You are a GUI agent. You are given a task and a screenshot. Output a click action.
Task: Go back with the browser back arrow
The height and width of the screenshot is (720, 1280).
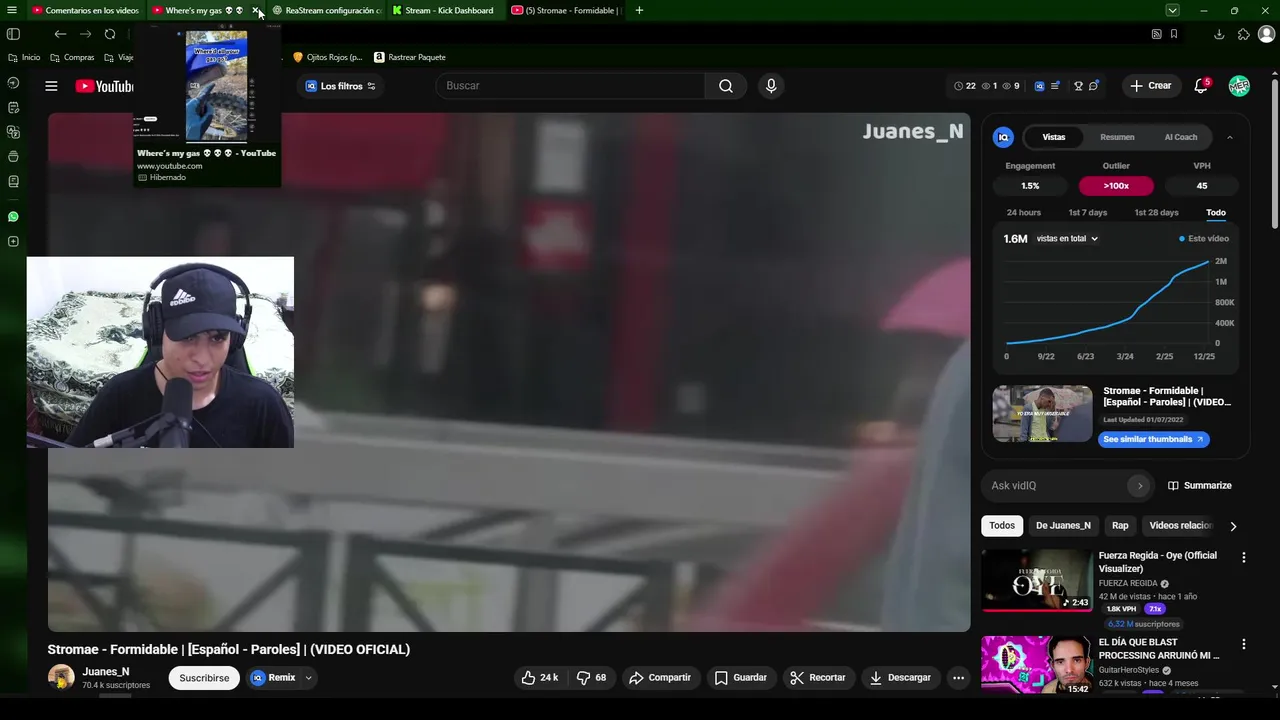click(60, 34)
